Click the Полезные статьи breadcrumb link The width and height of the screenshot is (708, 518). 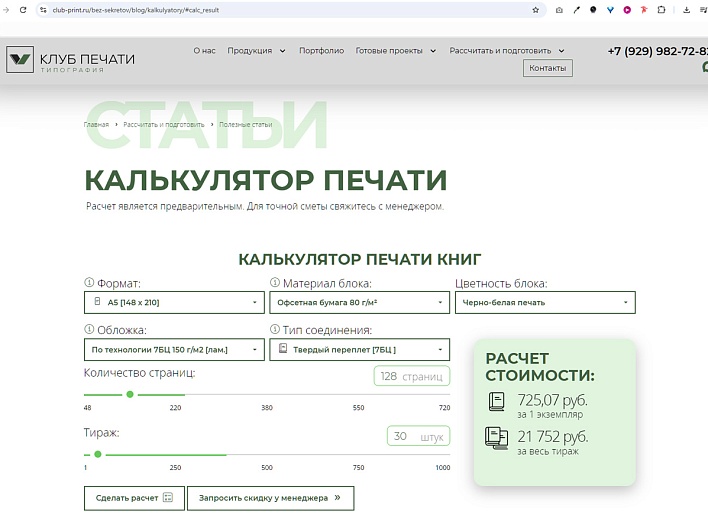(246, 125)
